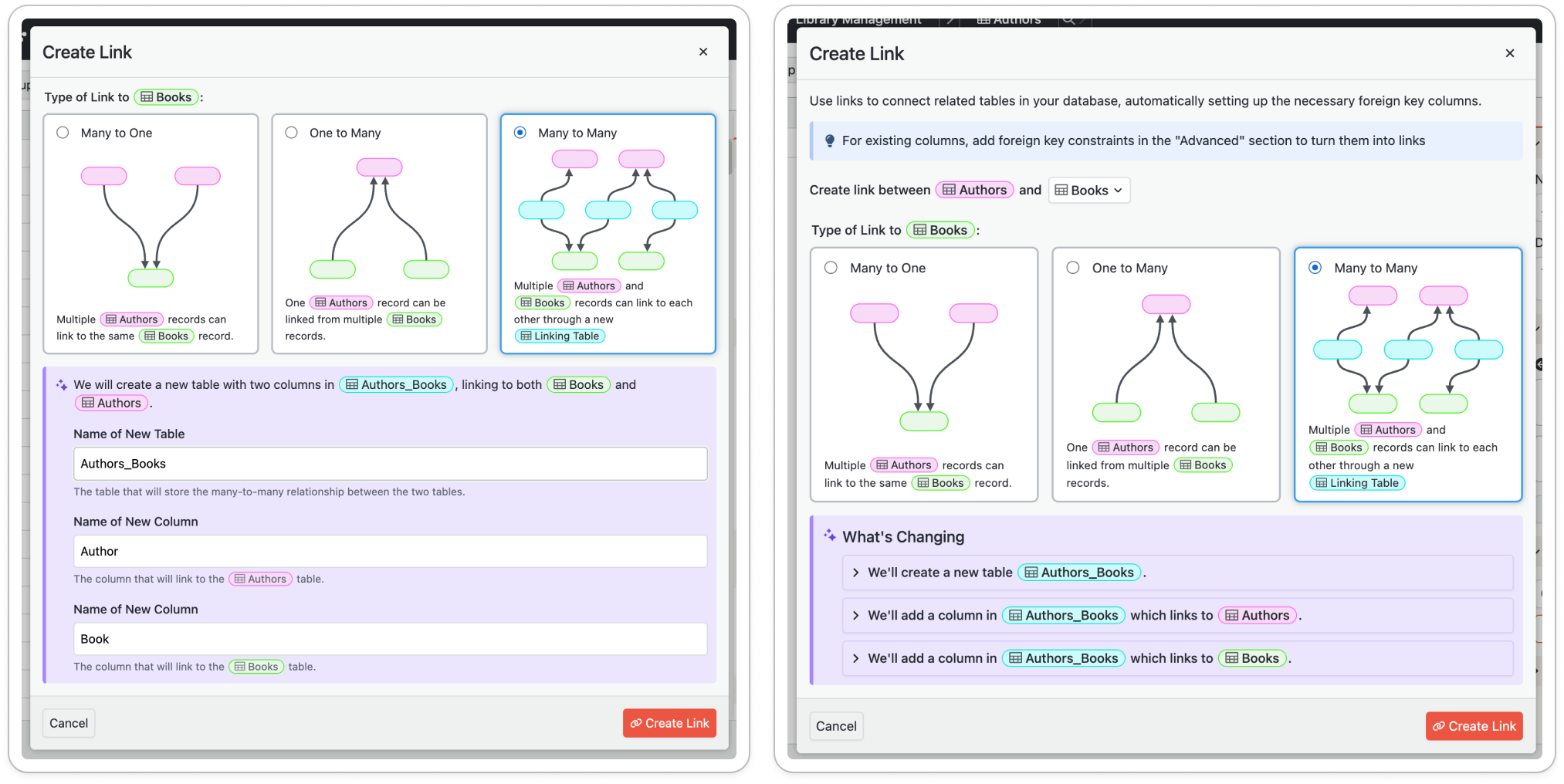This screenshot has height=784, width=1564.
Task: Click sparkle icon in left info panel
Action: coord(62,384)
